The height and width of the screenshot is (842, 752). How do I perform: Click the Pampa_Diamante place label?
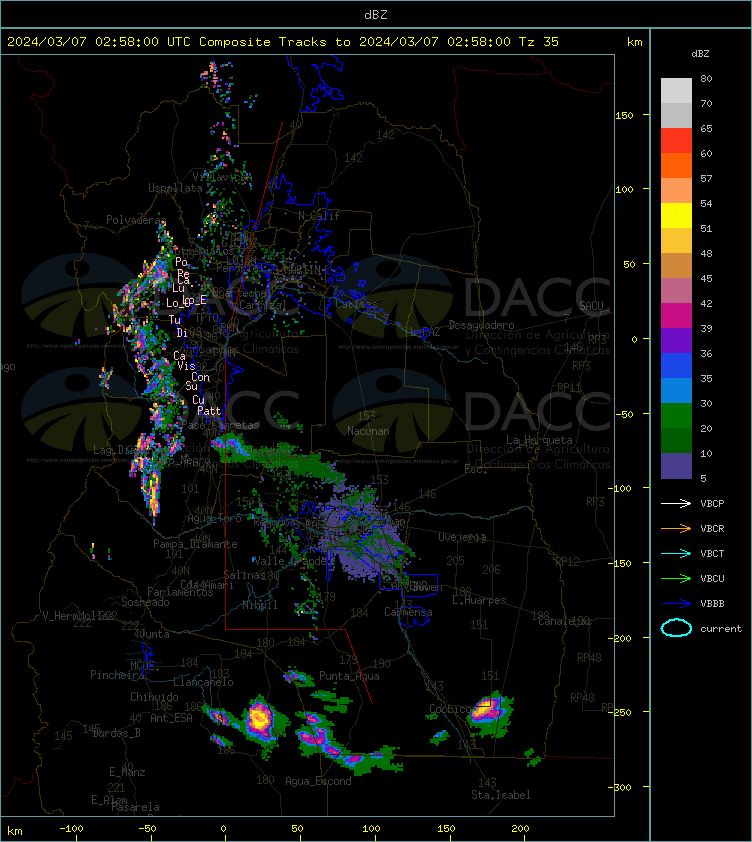point(195,544)
